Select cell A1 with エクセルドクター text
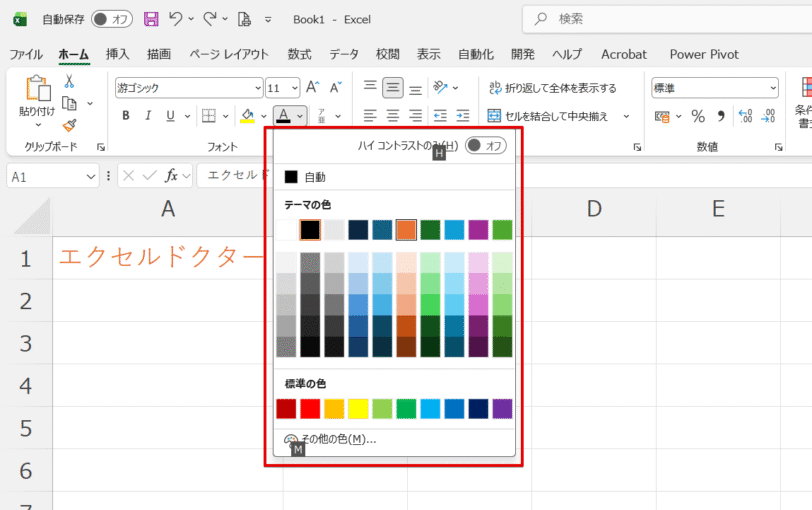This screenshot has width=812, height=510. point(168,258)
